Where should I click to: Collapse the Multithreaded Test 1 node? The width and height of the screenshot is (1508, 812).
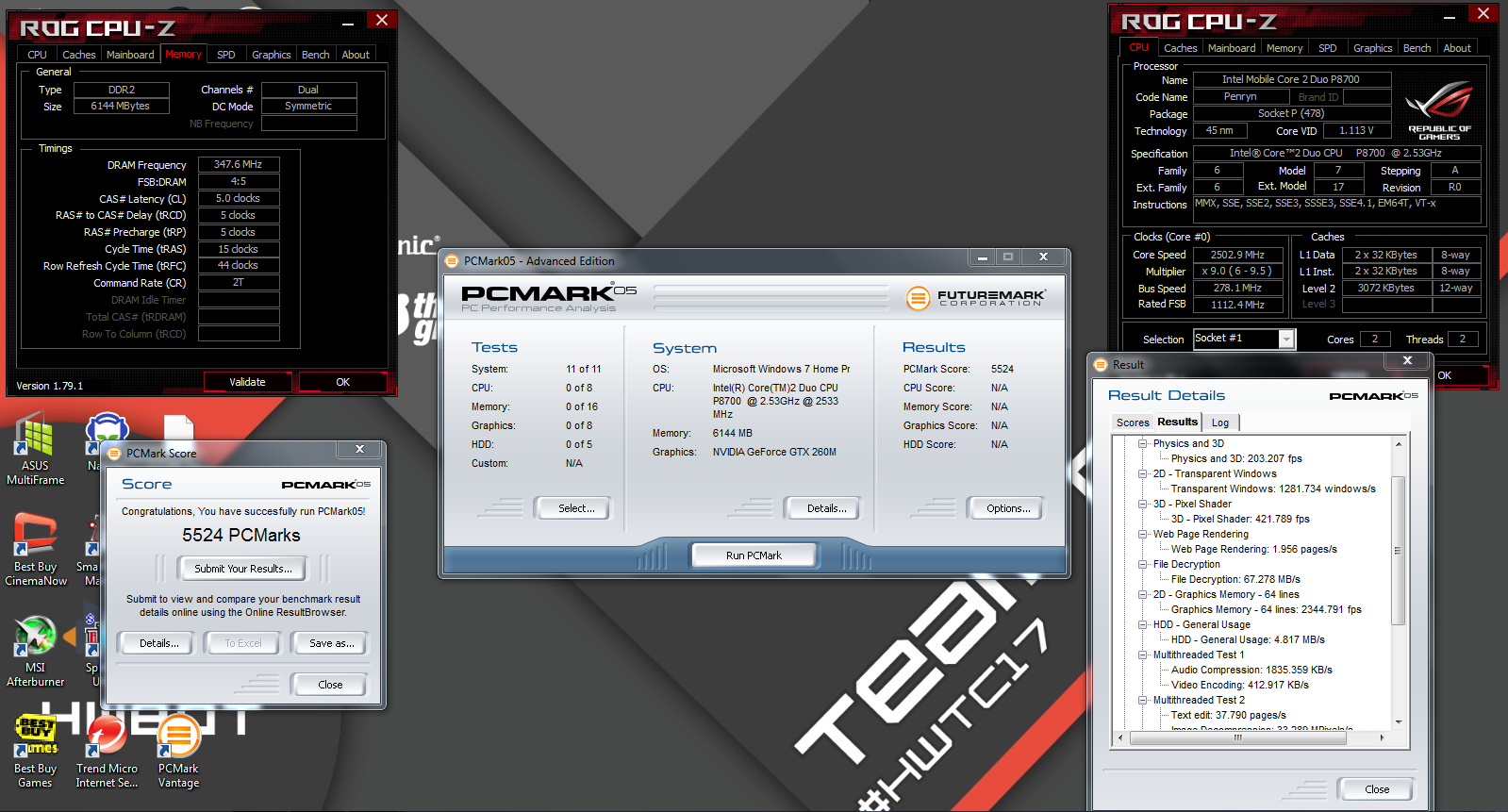click(1143, 655)
